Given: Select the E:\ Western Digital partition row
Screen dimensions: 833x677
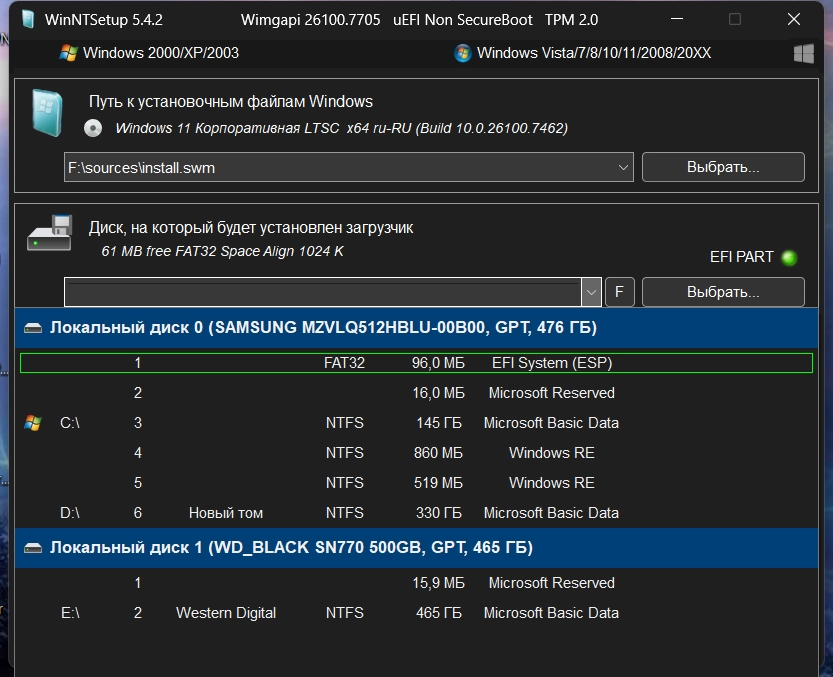Looking at the screenshot, I should (x=416, y=613).
